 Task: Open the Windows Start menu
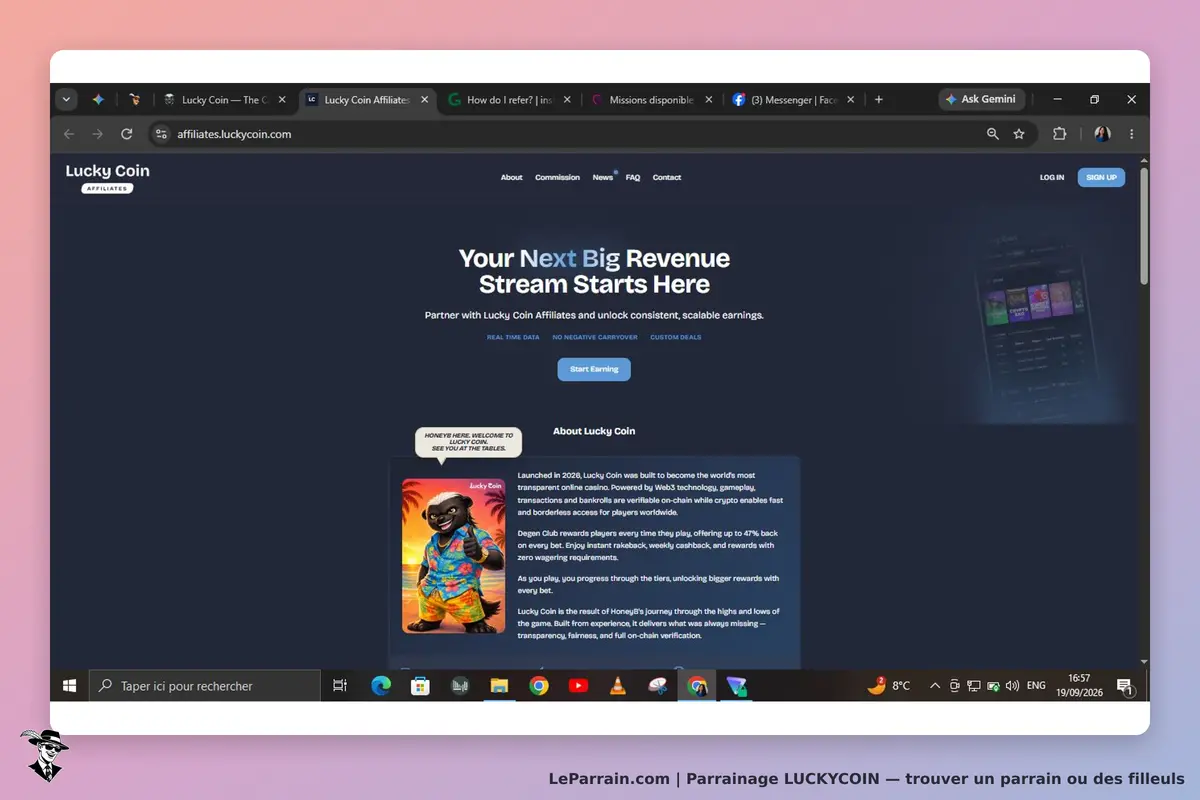[70, 686]
